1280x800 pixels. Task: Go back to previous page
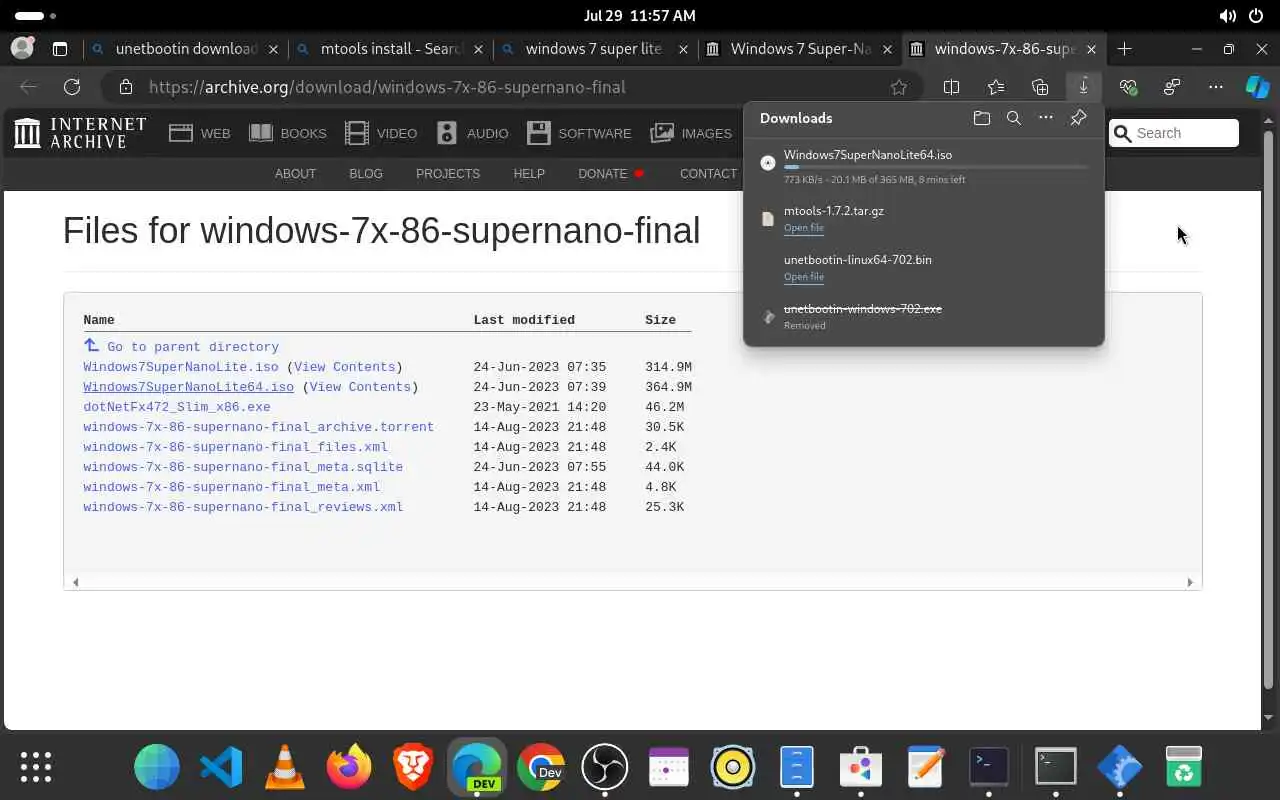[28, 87]
